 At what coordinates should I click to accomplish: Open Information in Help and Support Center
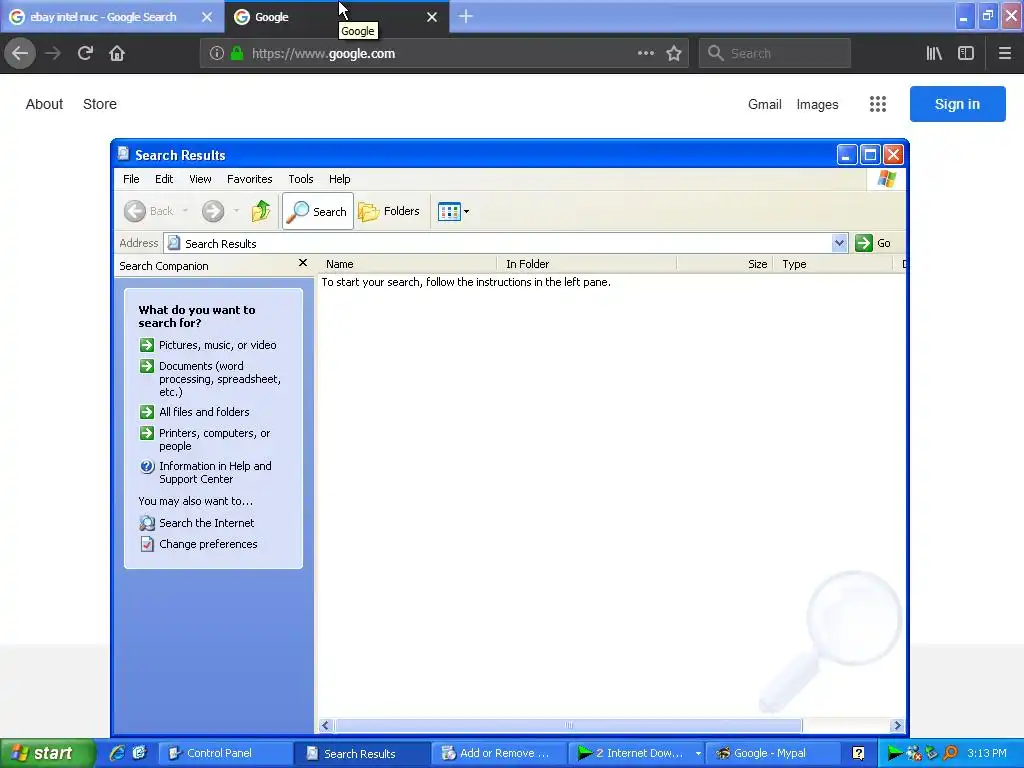coord(216,472)
